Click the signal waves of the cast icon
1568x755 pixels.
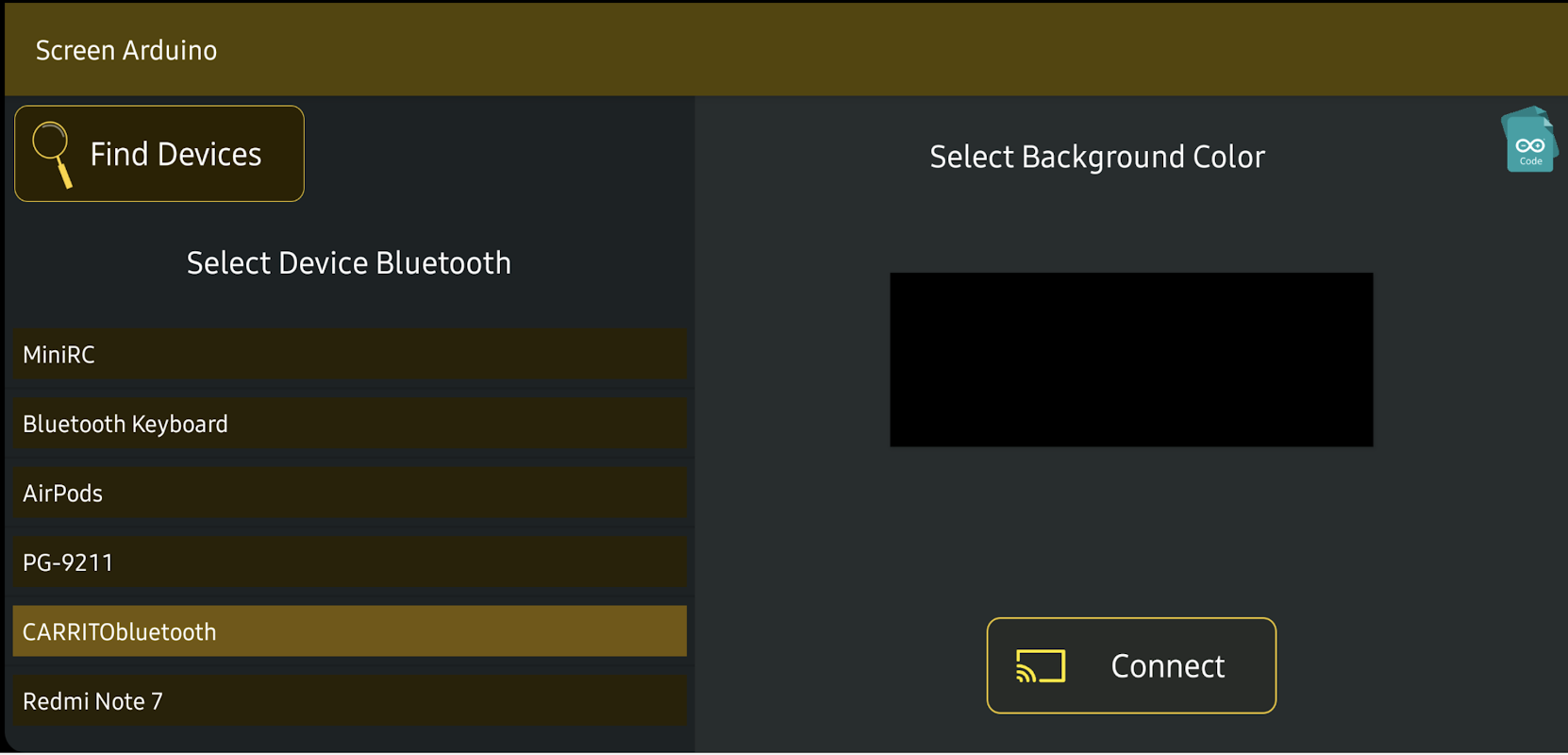[x=1025, y=672]
